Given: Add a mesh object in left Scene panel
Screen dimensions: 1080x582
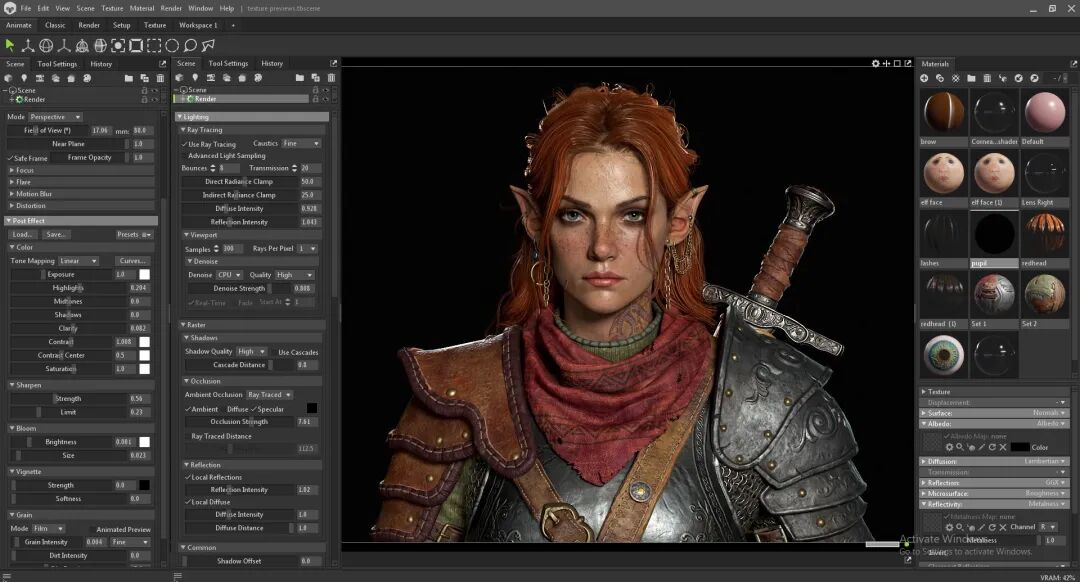Looking at the screenshot, I should pos(8,79).
